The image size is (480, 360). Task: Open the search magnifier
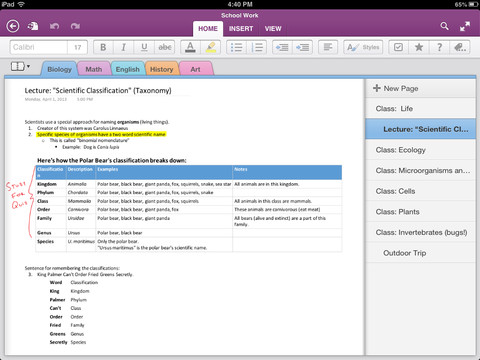click(x=444, y=26)
